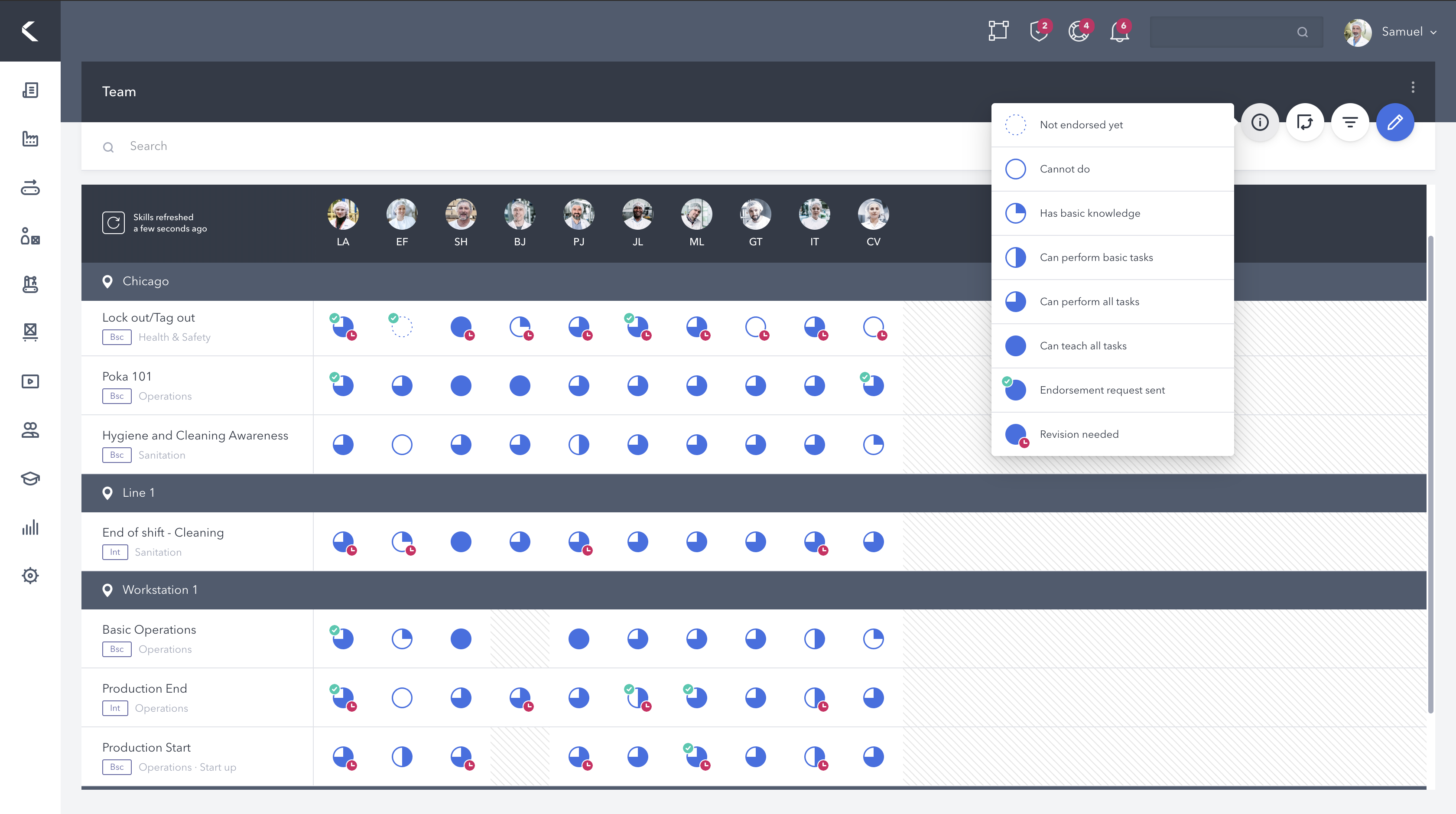This screenshot has width=1456, height=814.
Task: Click the vertical scrollbar on the right
Action: pos(1430,475)
